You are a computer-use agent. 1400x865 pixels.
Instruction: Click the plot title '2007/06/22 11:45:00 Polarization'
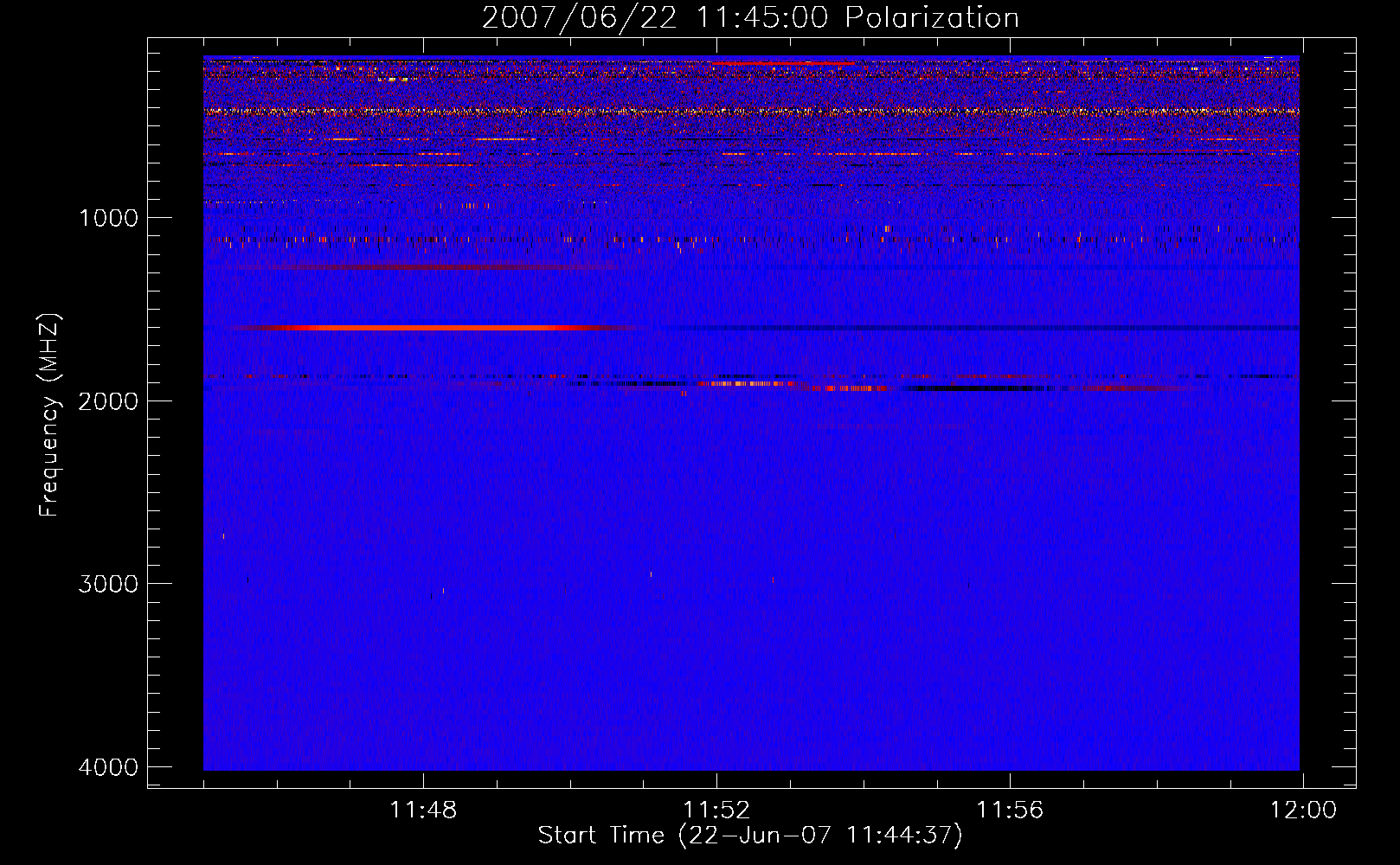pyautogui.click(x=750, y=18)
